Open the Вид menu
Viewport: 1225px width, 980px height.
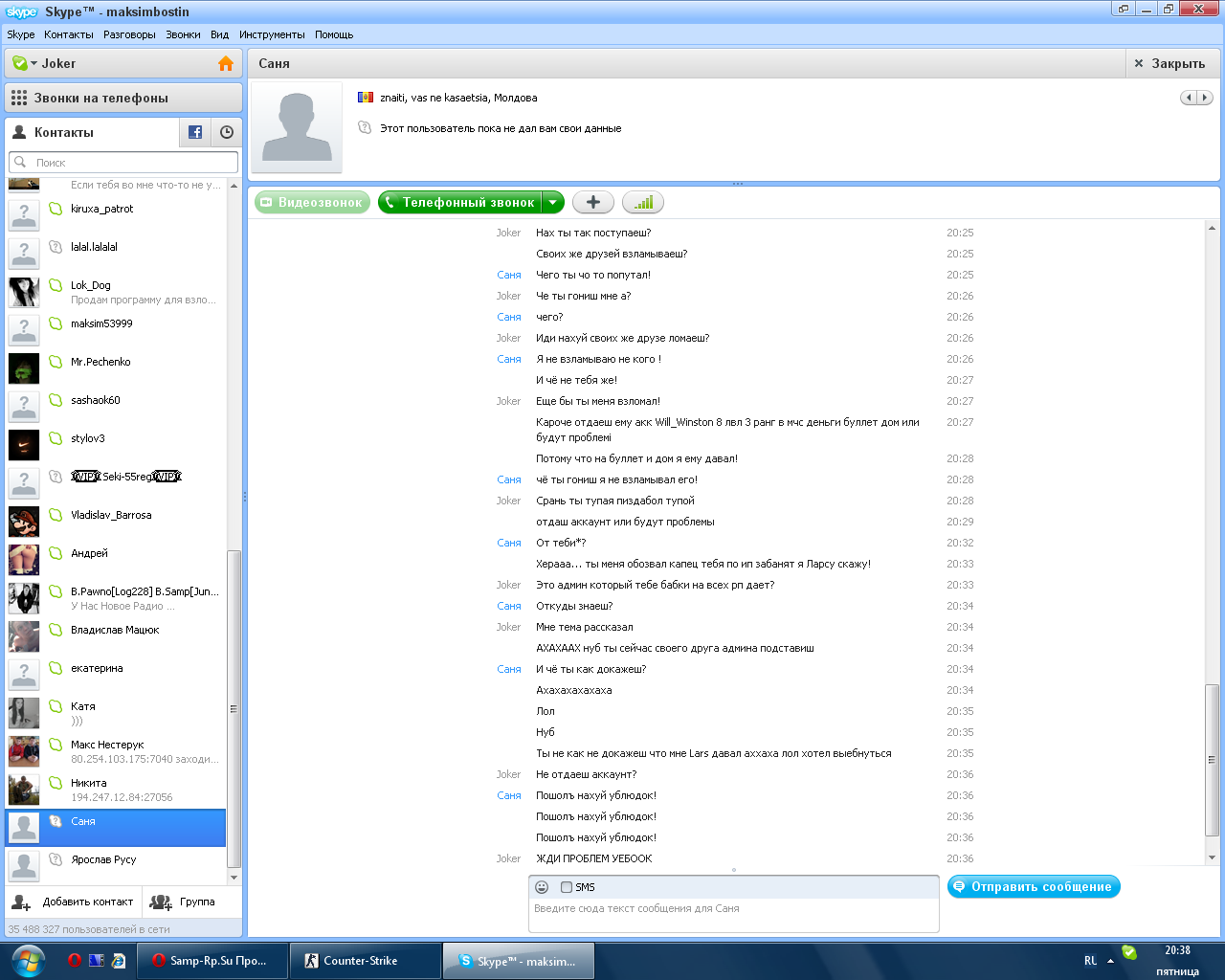(220, 34)
